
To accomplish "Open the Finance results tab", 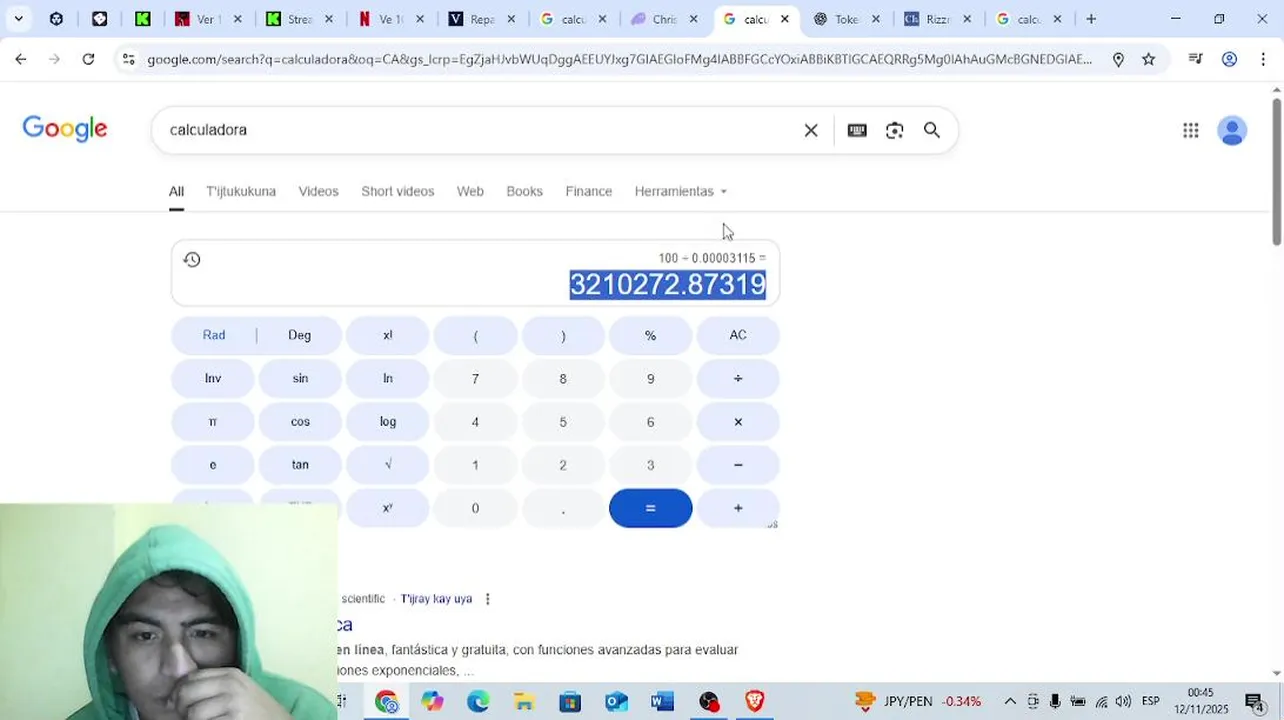I will pyautogui.click(x=588, y=191).
